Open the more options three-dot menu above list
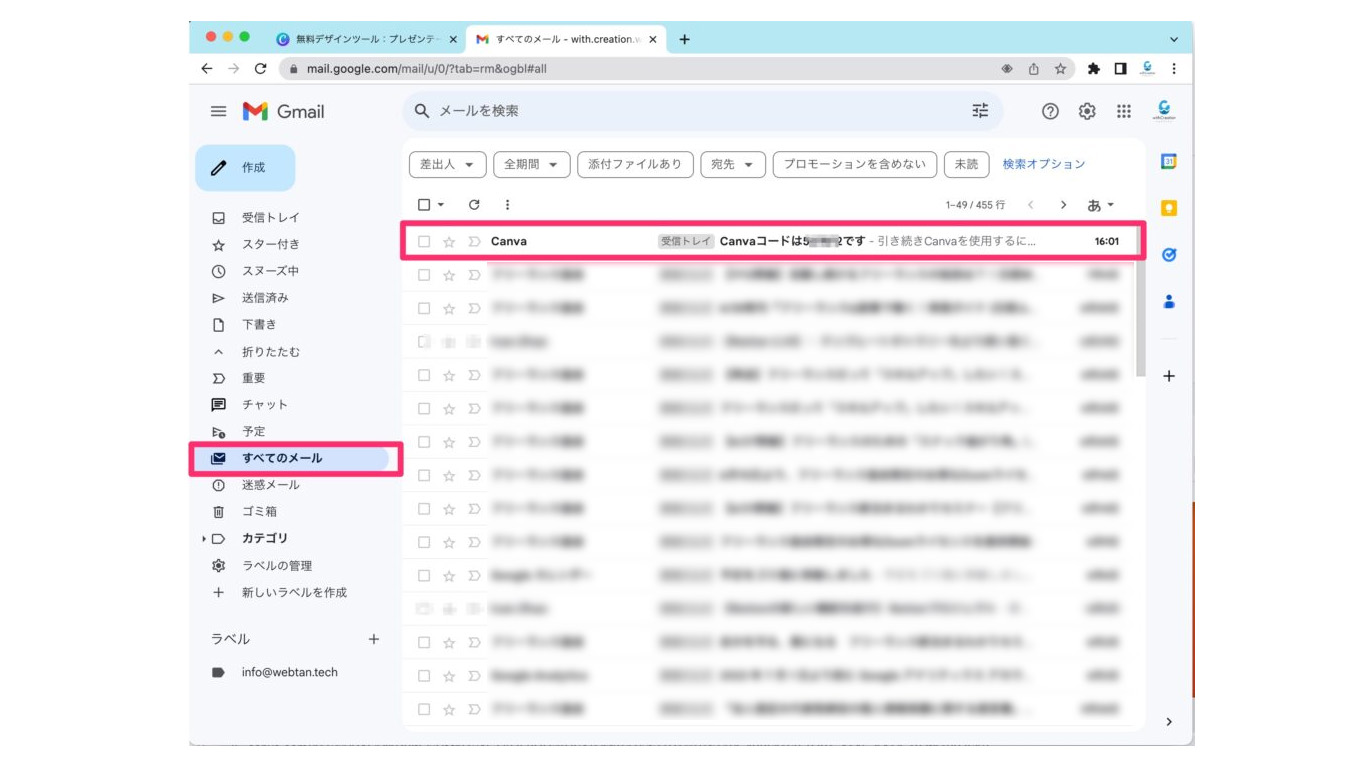The image size is (1366, 768). click(507, 204)
